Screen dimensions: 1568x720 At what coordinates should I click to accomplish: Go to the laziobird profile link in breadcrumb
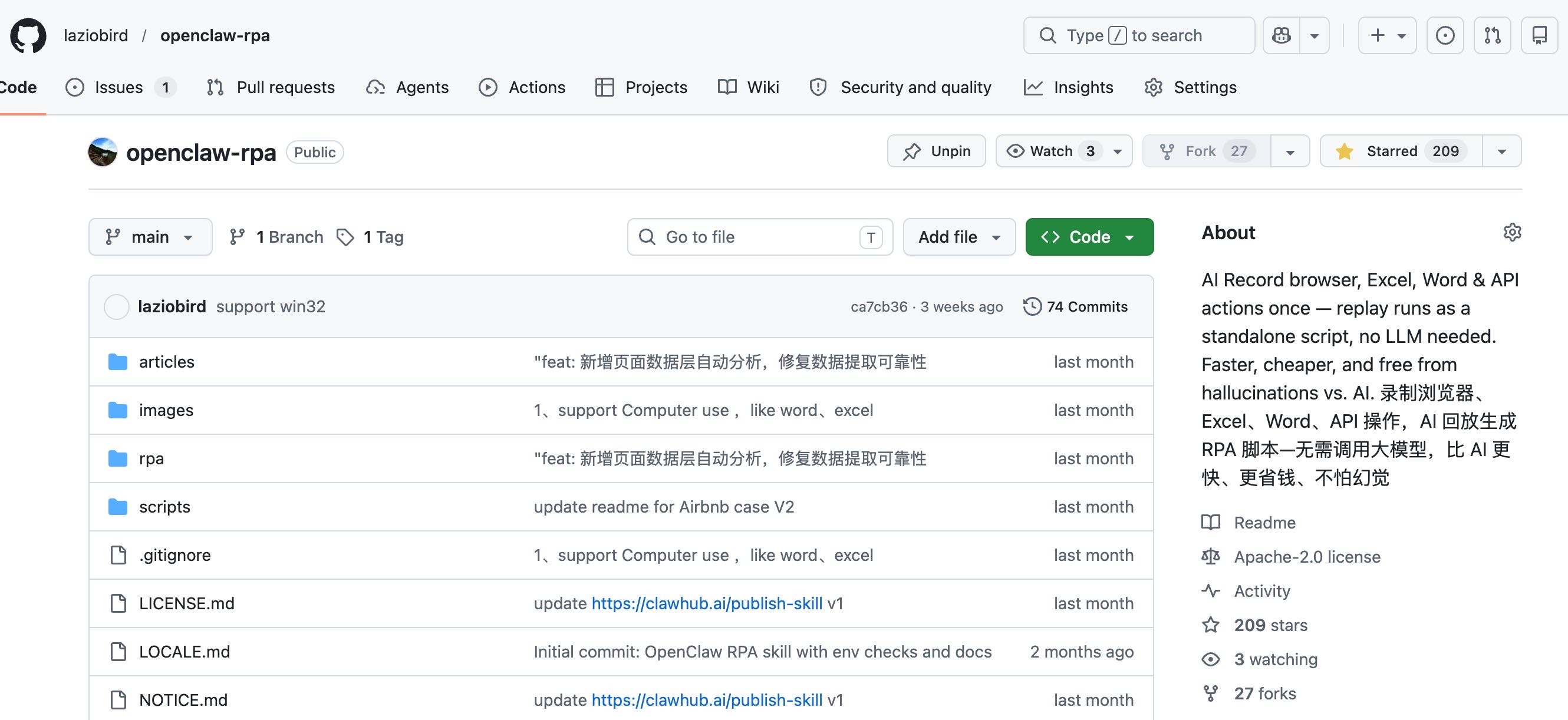click(95, 35)
